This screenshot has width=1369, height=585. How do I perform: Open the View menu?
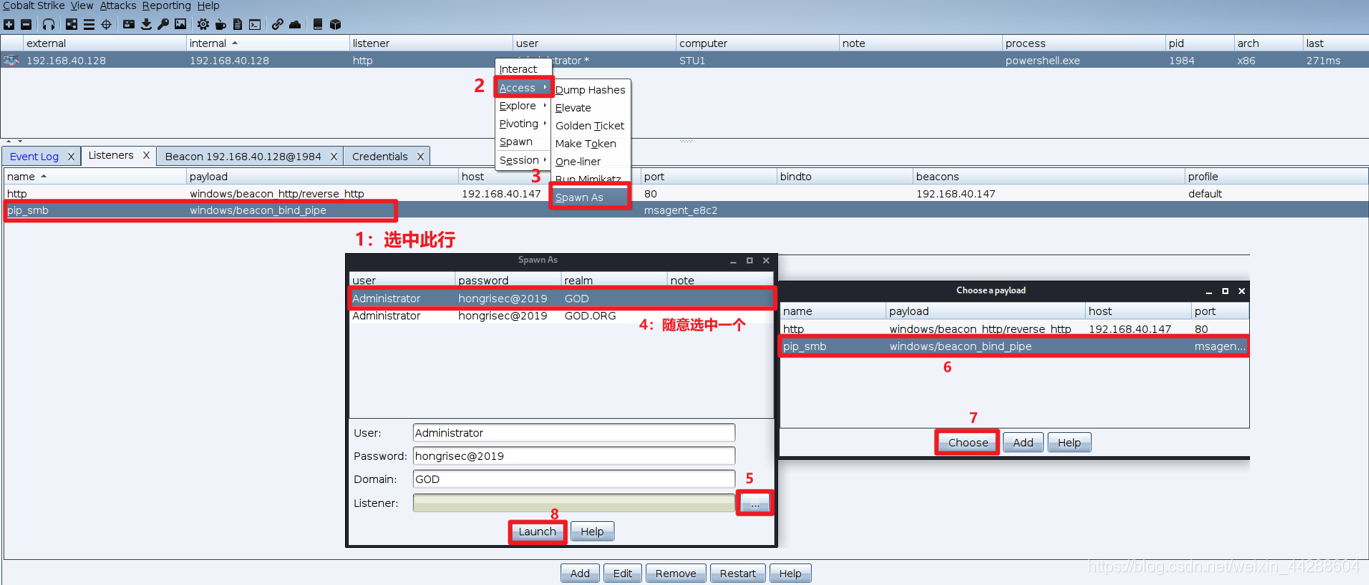[82, 6]
